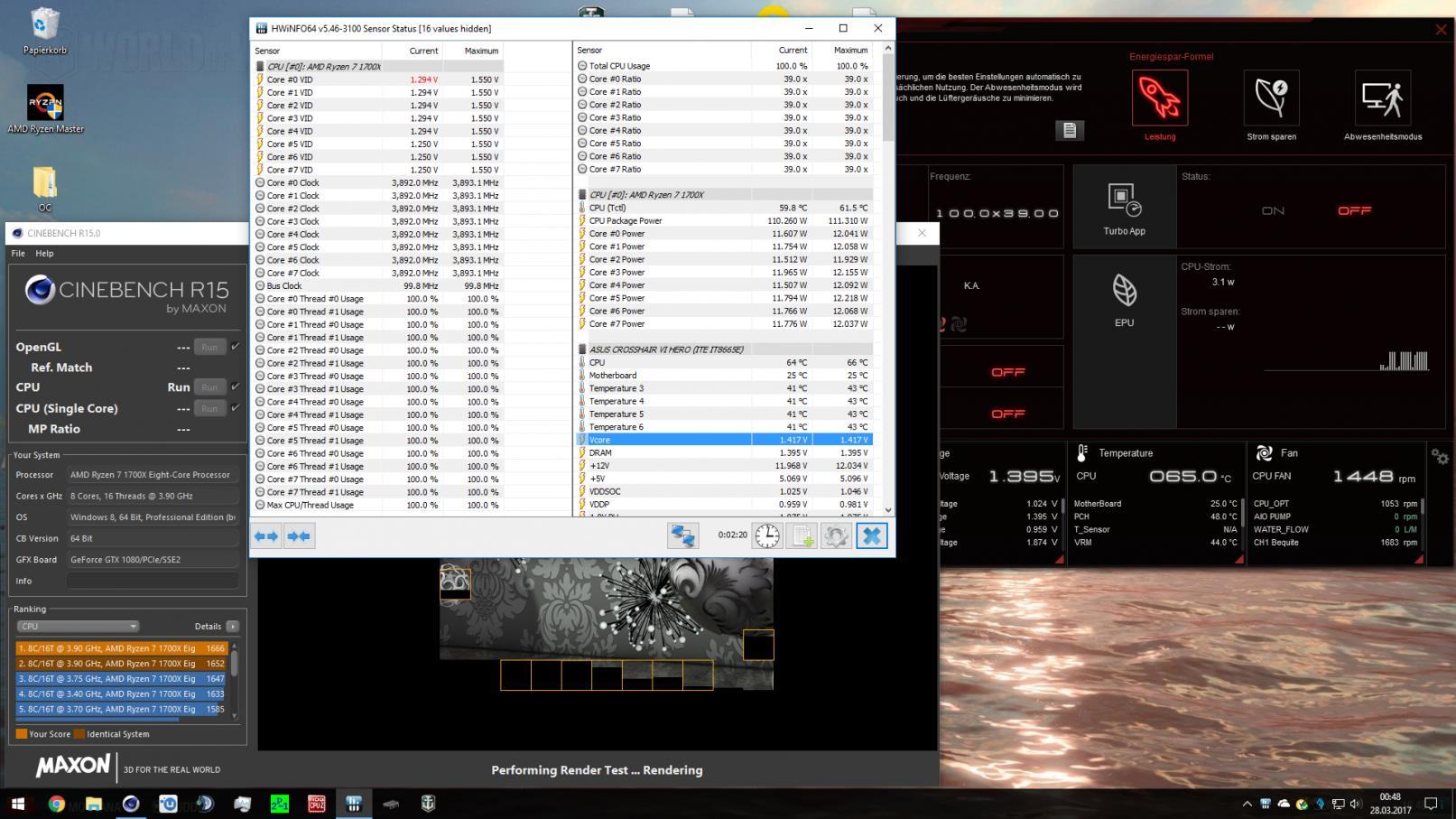Select the Leistung rocket mode
The image size is (1456, 819).
pyautogui.click(x=1160, y=98)
